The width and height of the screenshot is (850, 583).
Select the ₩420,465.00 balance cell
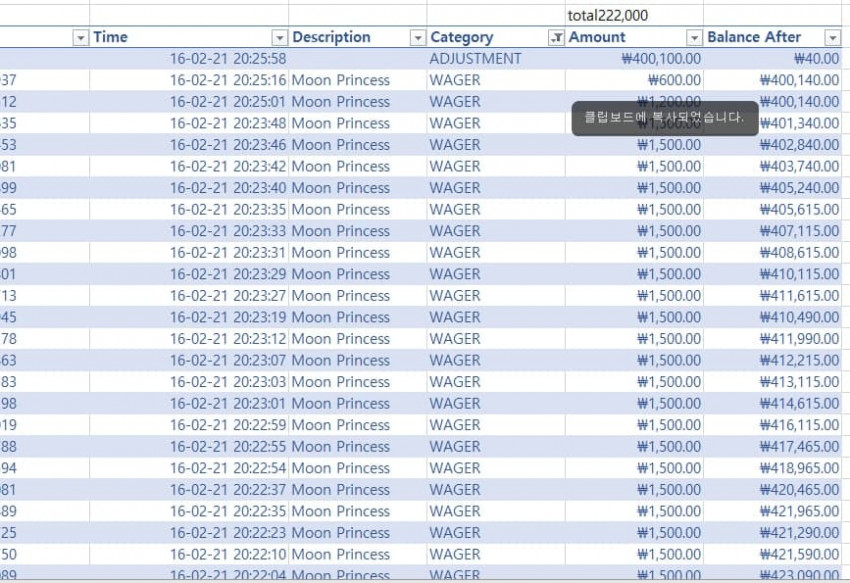(772, 490)
